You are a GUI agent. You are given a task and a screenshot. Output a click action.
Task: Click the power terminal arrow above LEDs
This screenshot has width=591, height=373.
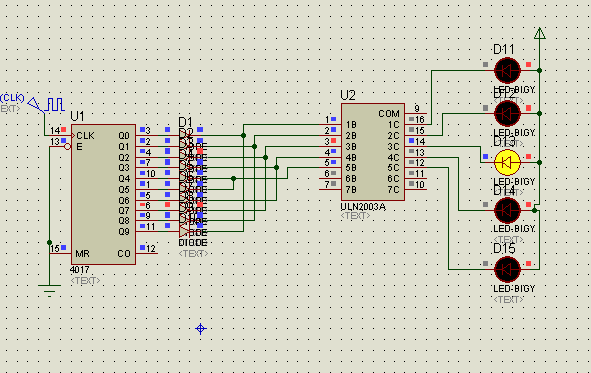(x=539, y=33)
